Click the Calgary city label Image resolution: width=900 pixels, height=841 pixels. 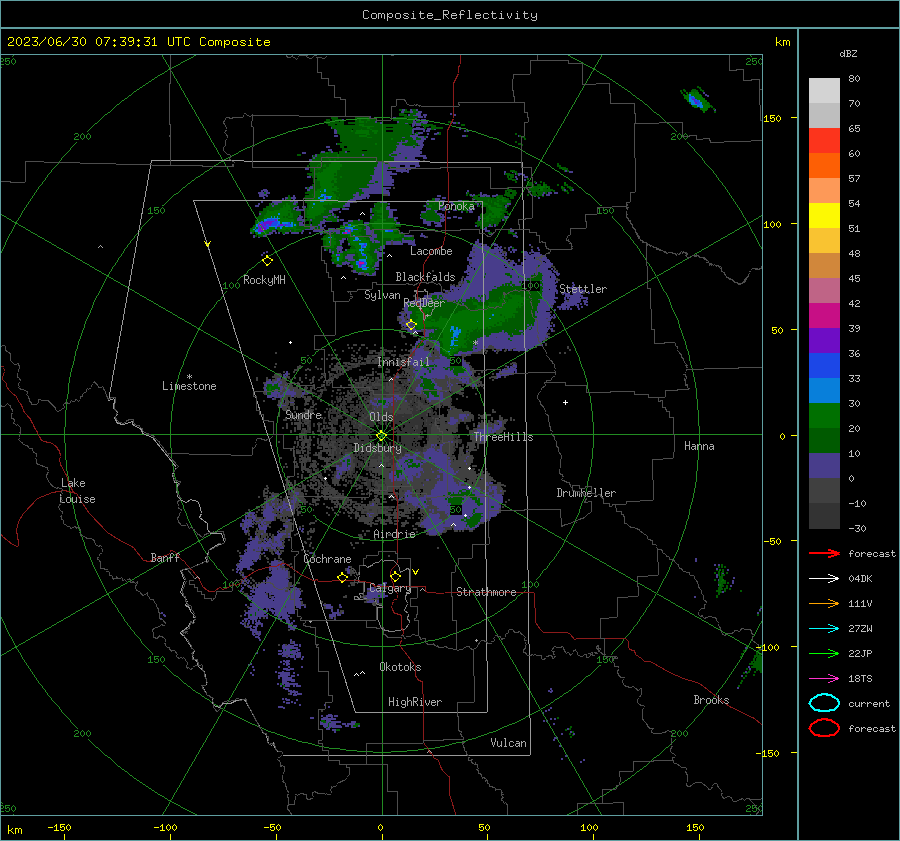(x=390, y=588)
